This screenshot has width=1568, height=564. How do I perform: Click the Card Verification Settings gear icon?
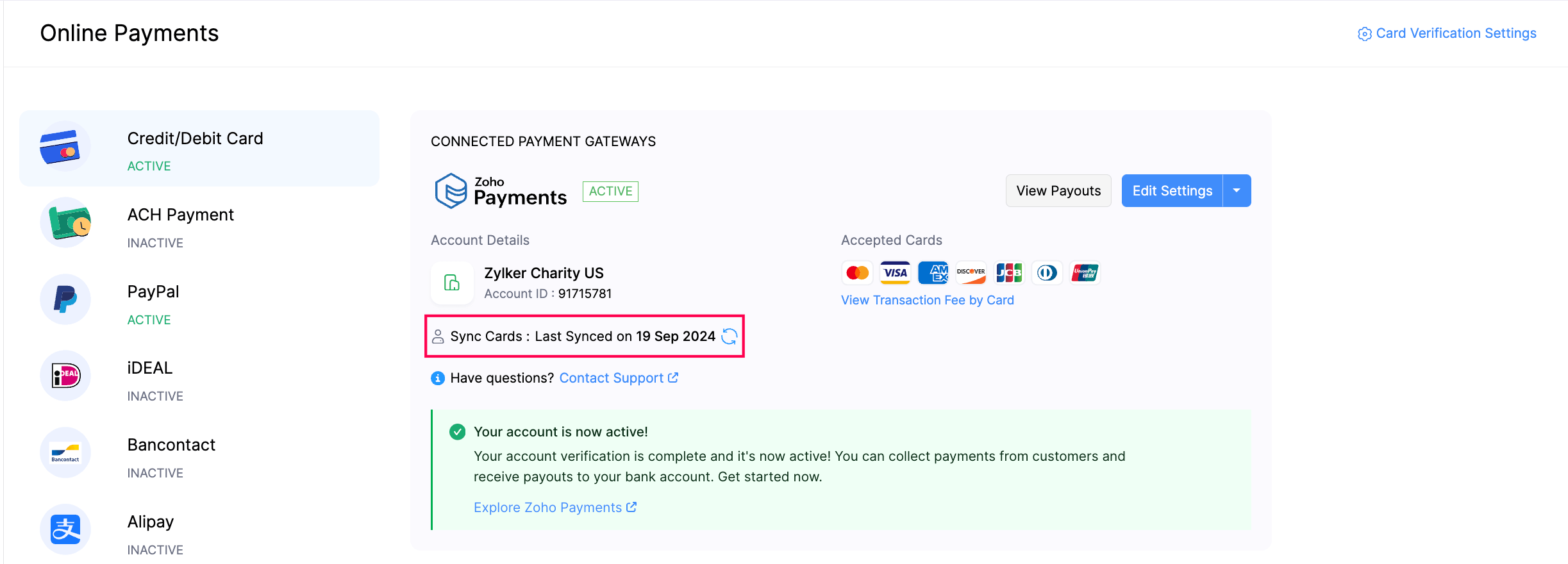click(x=1364, y=34)
